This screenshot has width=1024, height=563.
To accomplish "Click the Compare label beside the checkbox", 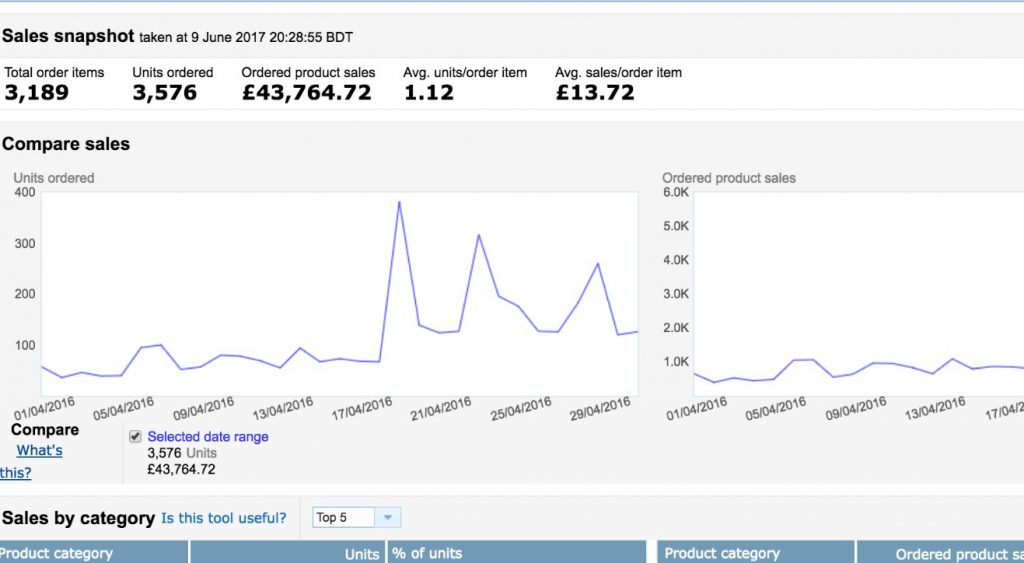I will [45, 430].
